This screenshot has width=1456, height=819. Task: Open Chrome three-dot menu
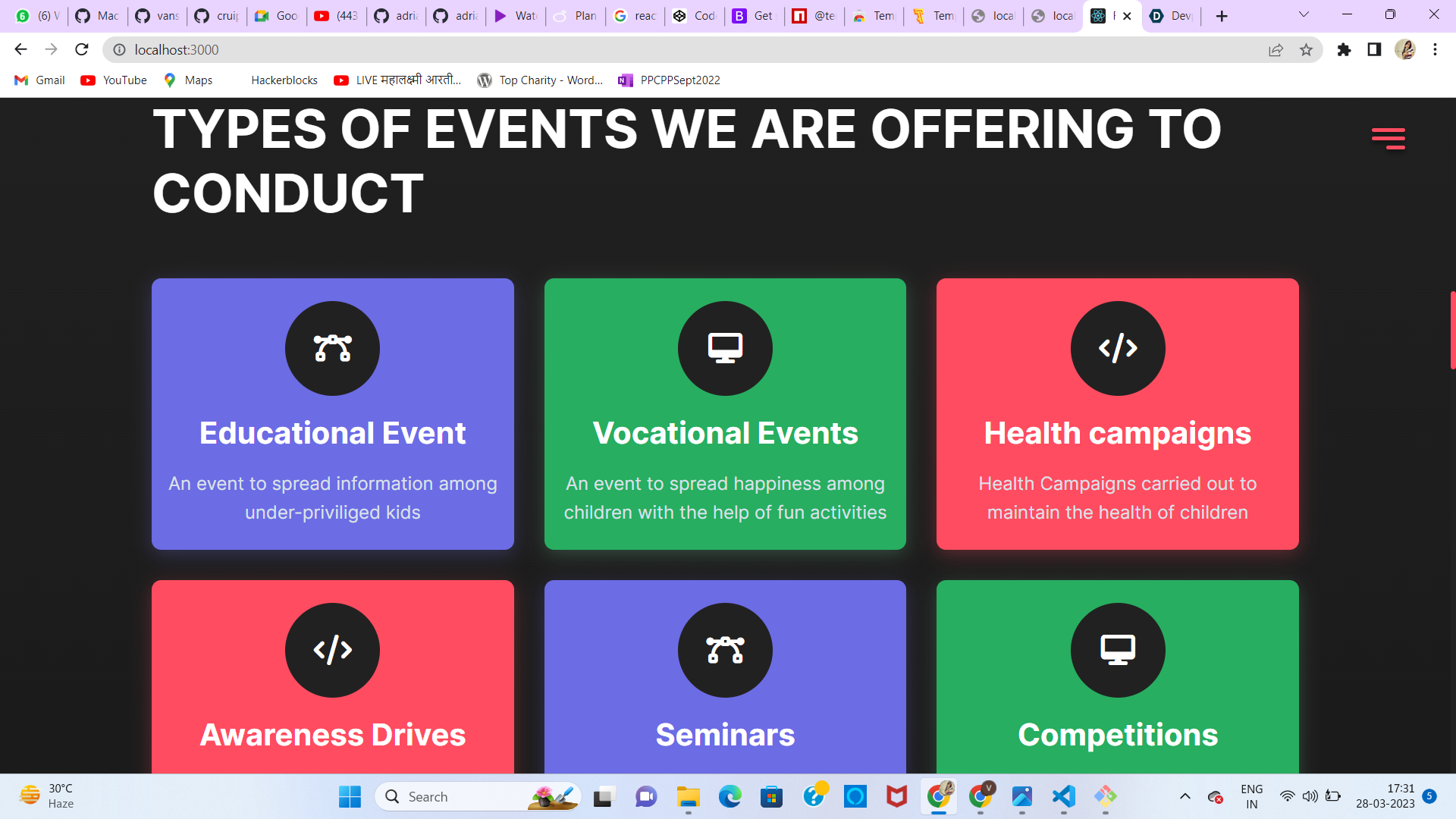(1435, 50)
